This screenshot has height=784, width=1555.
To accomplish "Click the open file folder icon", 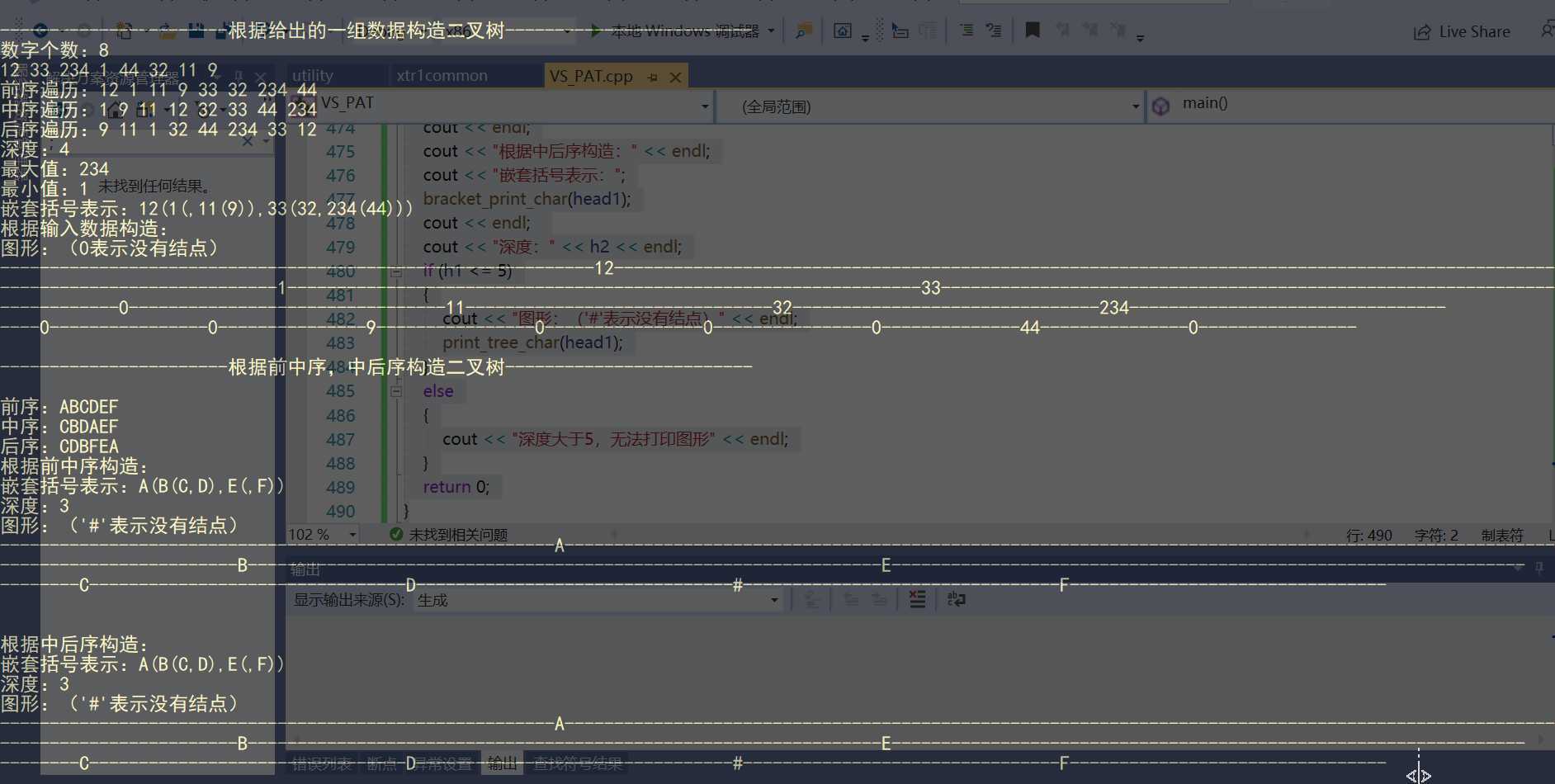I will coord(168,31).
